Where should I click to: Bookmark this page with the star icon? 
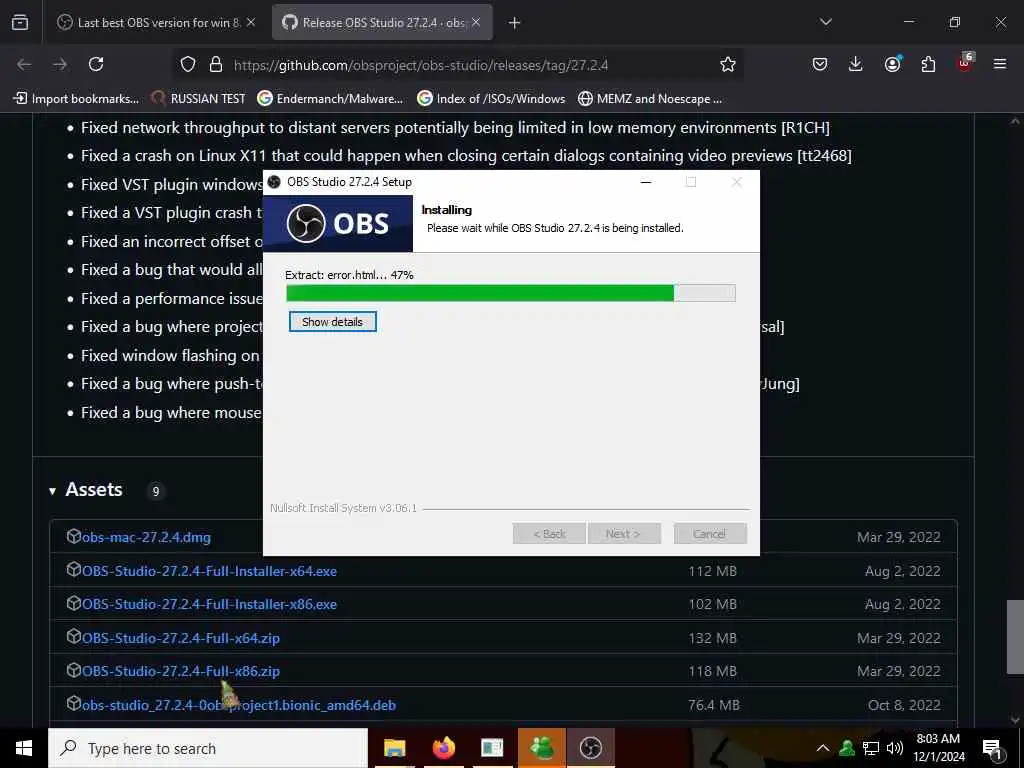pyautogui.click(x=728, y=64)
